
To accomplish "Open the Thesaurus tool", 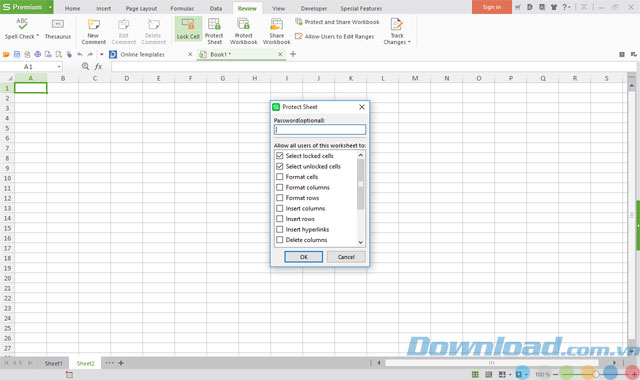I will [58, 29].
